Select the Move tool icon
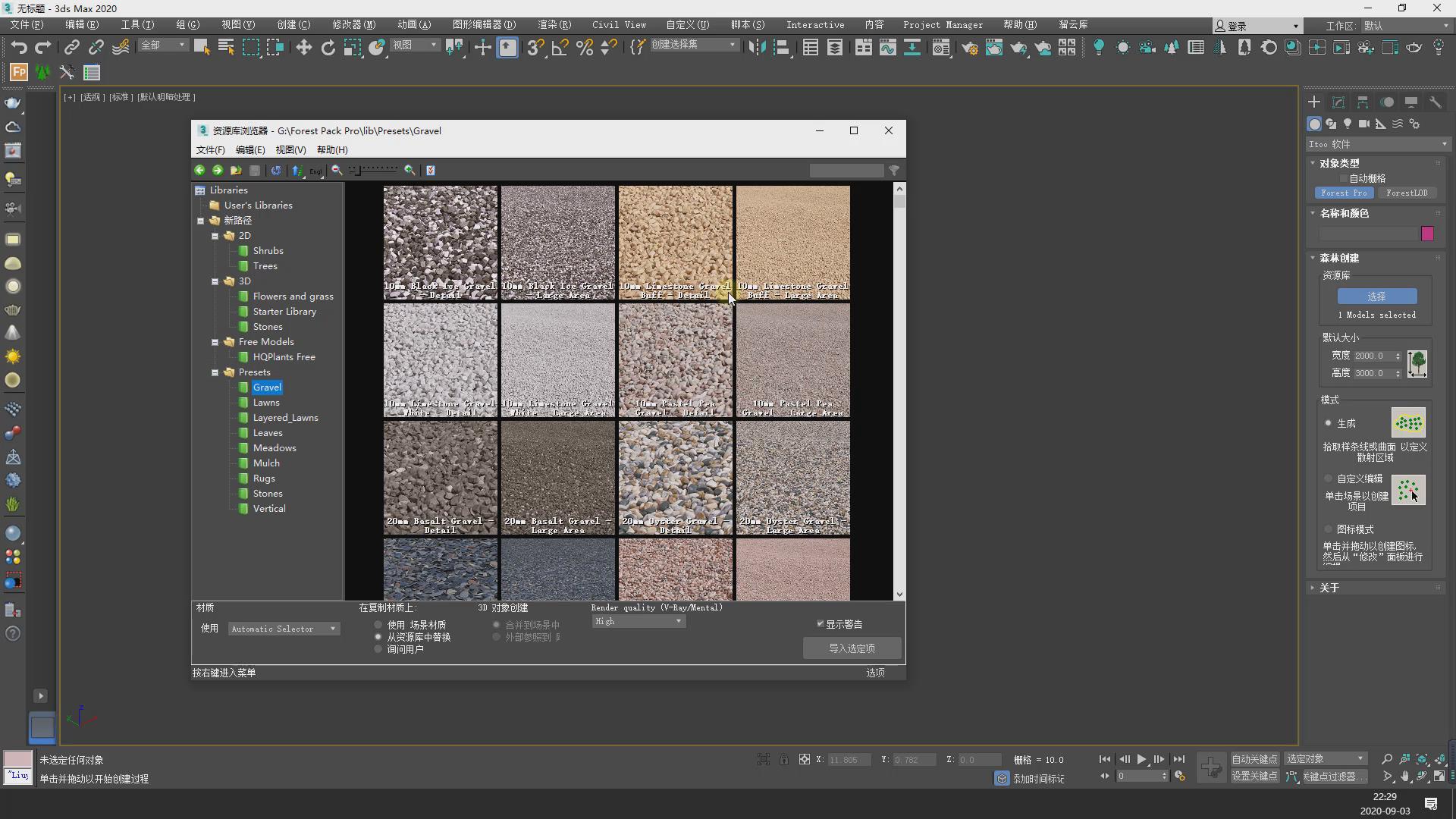1456x819 pixels. [303, 48]
